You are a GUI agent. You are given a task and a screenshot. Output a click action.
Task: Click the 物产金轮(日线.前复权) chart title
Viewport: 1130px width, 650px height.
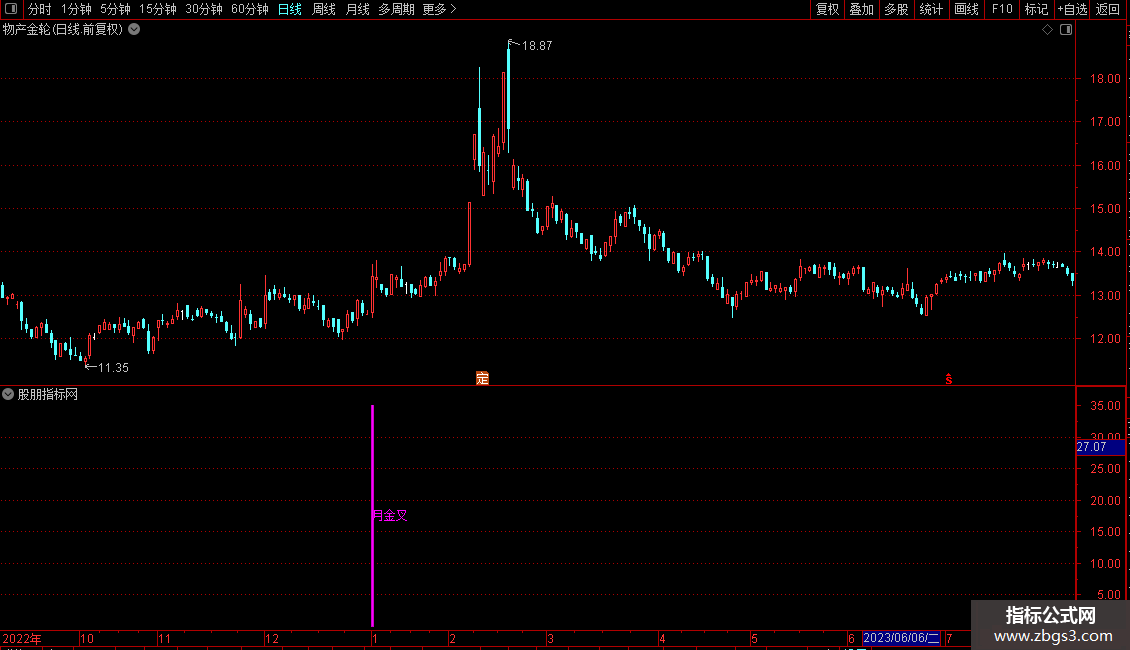click(63, 30)
